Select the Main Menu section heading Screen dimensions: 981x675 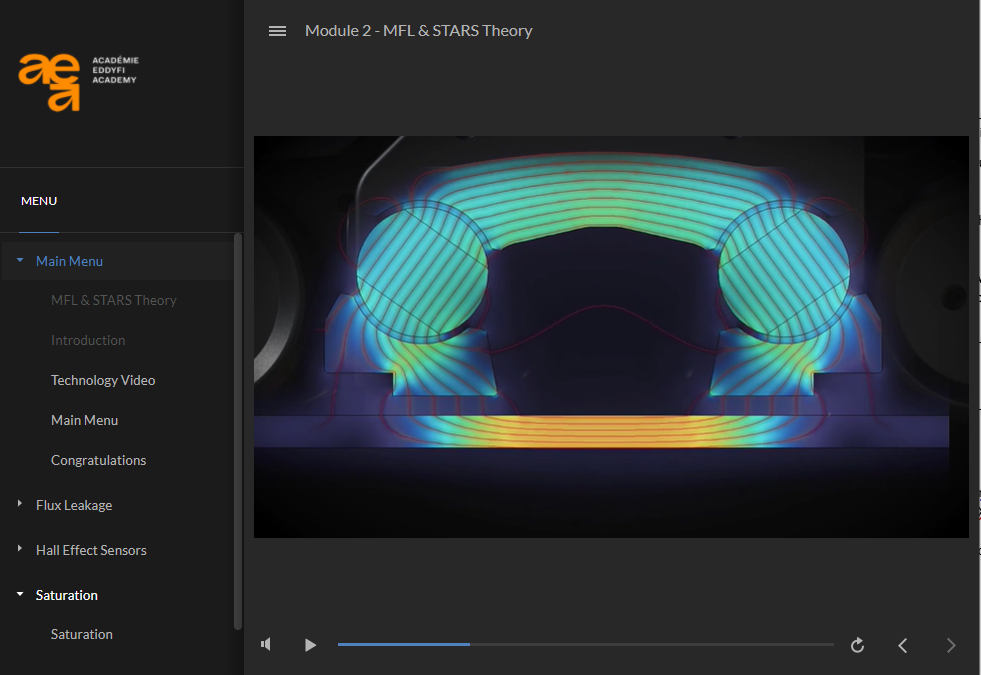point(69,261)
